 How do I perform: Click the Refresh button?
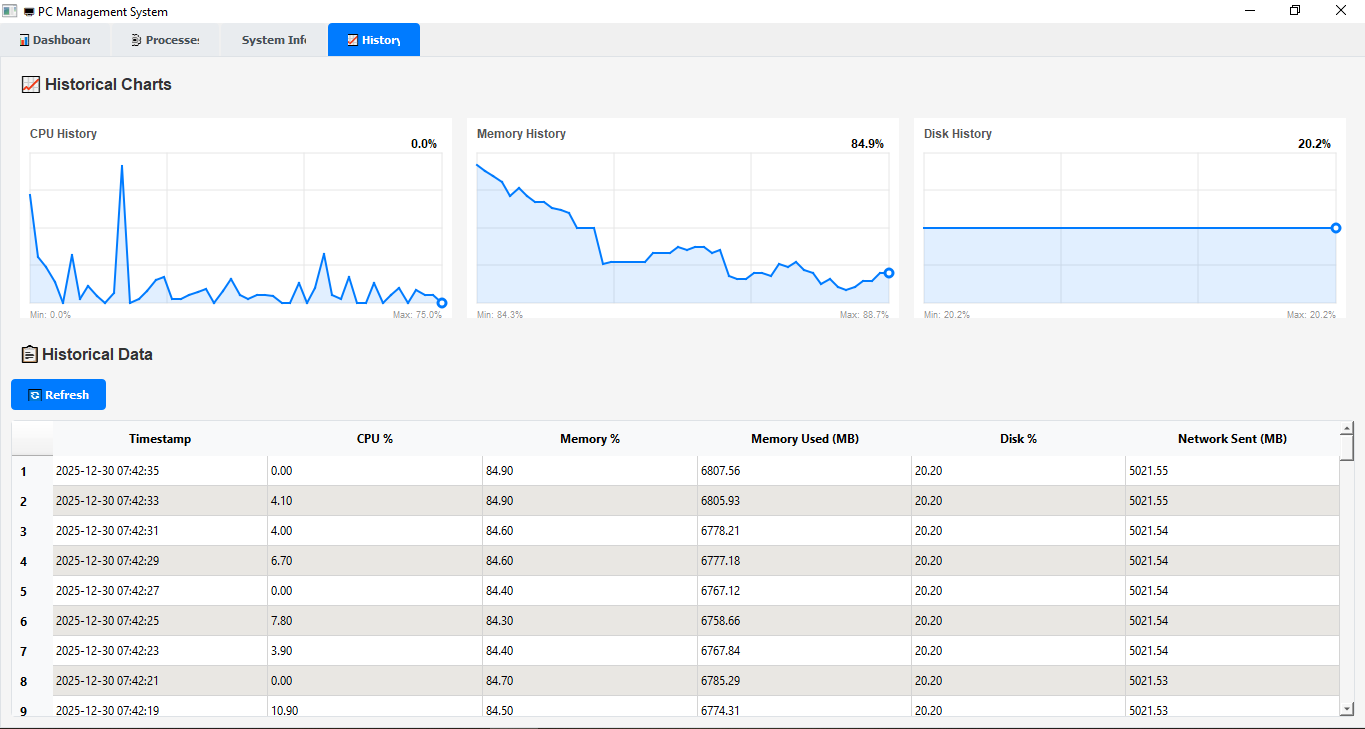[58, 395]
